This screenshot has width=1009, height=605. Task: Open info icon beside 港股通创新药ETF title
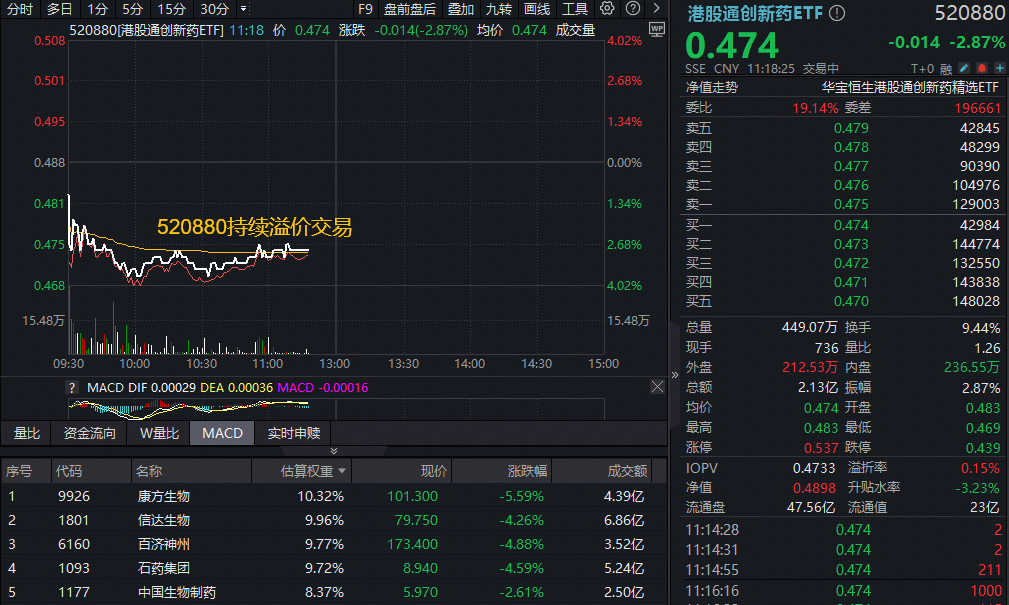[x=837, y=14]
